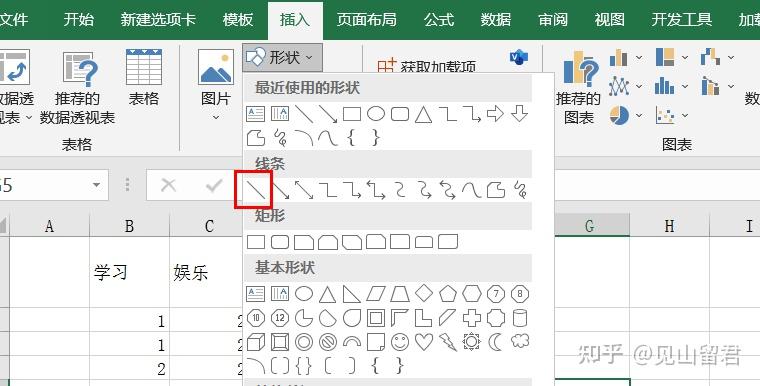The width and height of the screenshot is (760, 386).
Task: Click the Visio data visualizer add-in icon
Action: click(x=519, y=58)
